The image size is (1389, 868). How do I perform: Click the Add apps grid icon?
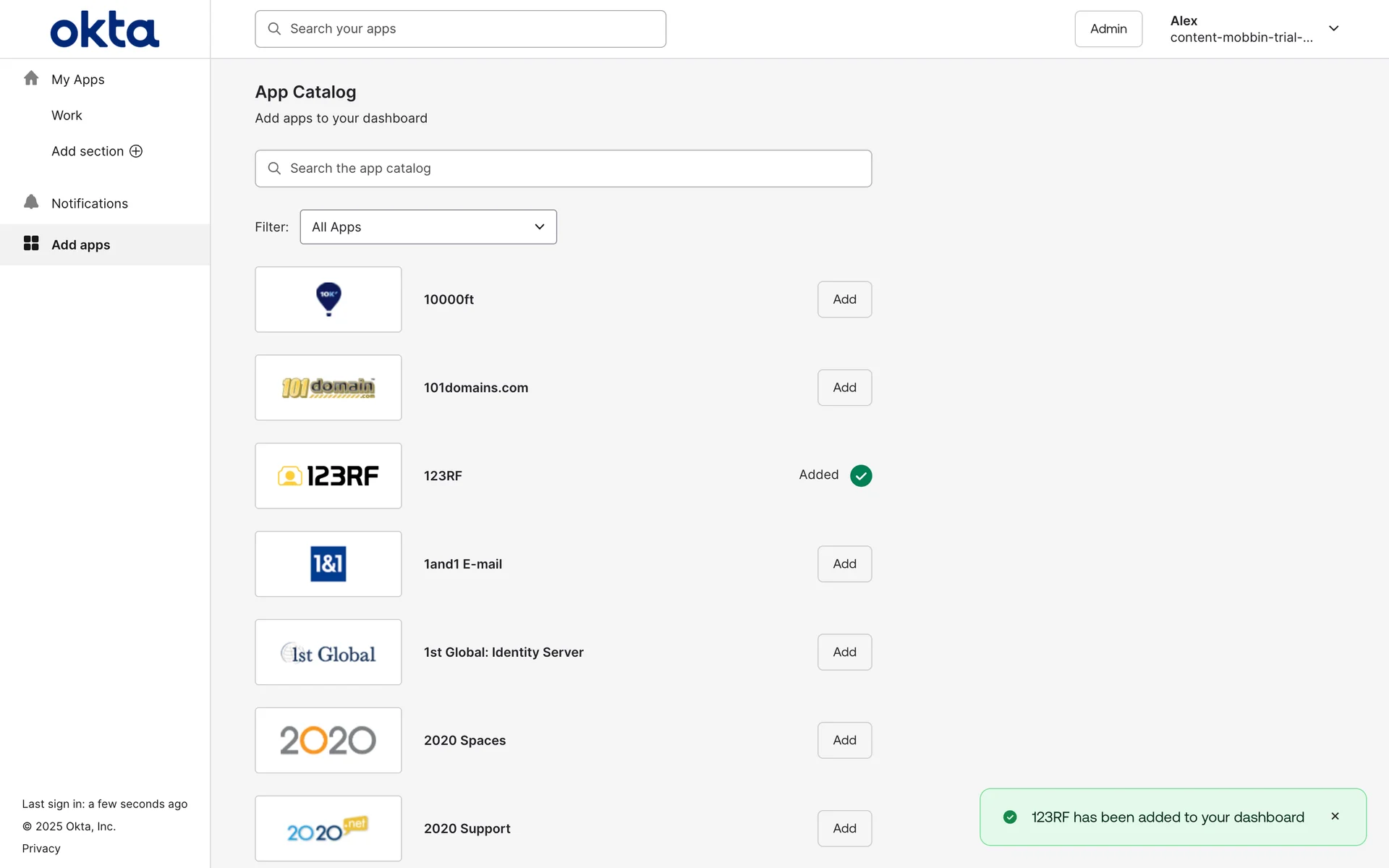(x=31, y=243)
